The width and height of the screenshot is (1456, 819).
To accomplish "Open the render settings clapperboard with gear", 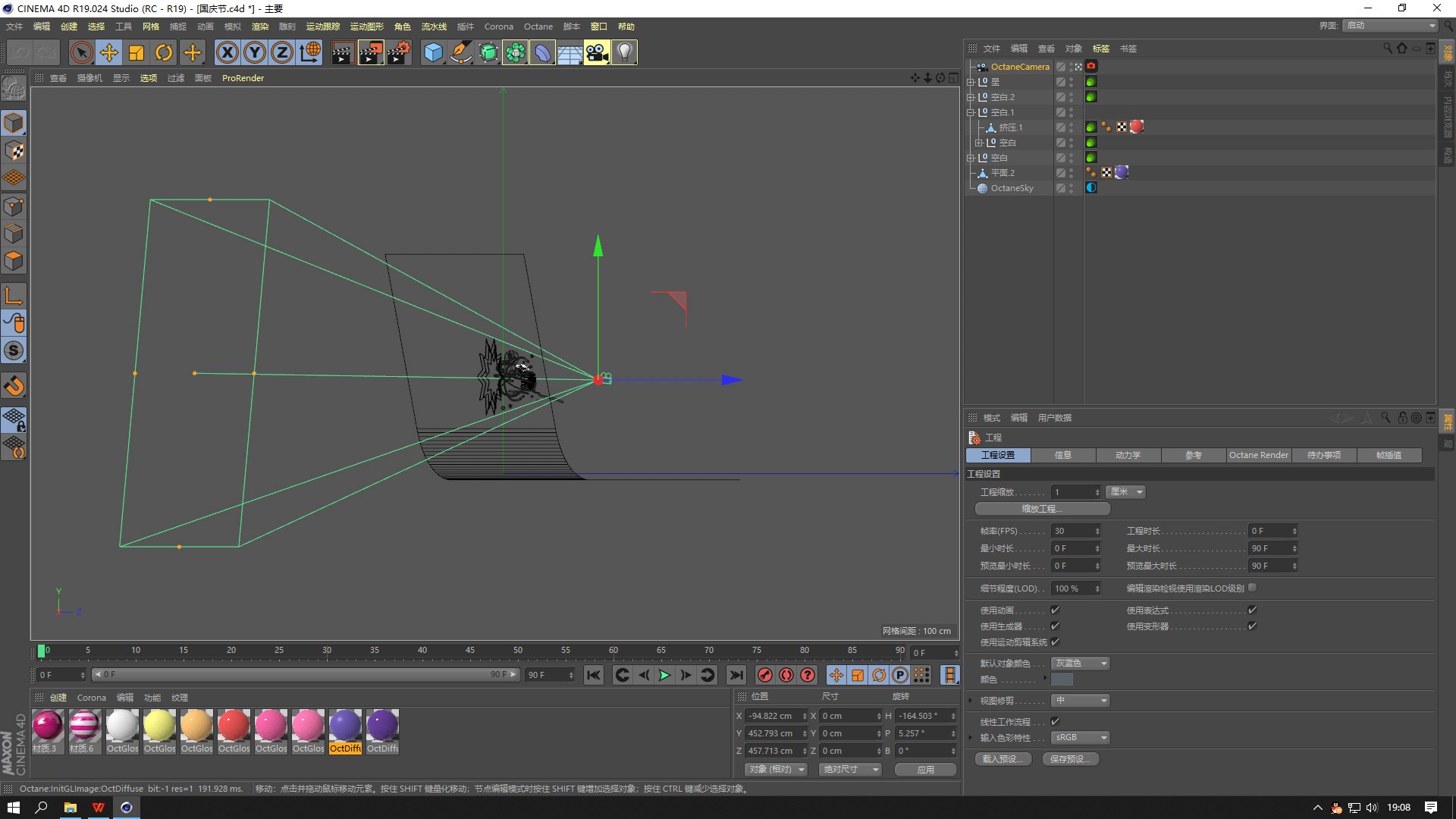I will point(399,52).
